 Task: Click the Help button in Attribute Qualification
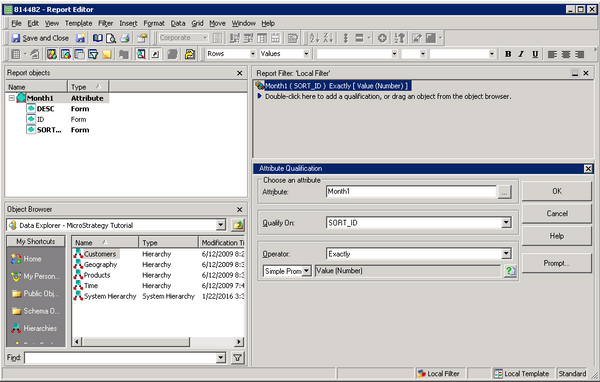point(557,236)
